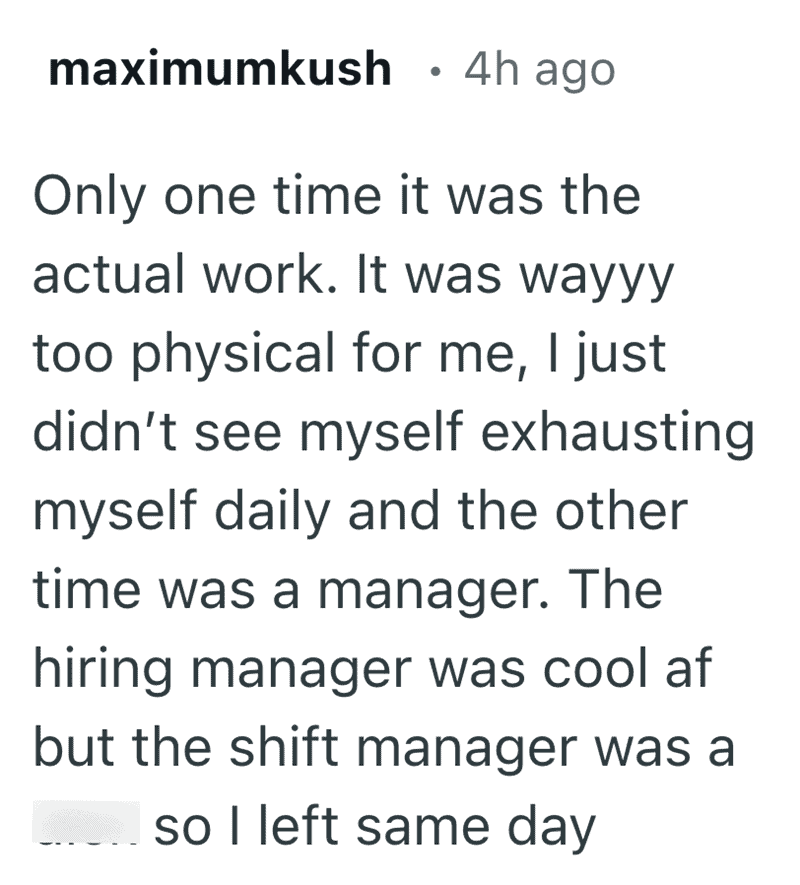This screenshot has height=885, width=800.
Task: Click the phrase "cool af"
Action: pyautogui.click(x=638, y=669)
